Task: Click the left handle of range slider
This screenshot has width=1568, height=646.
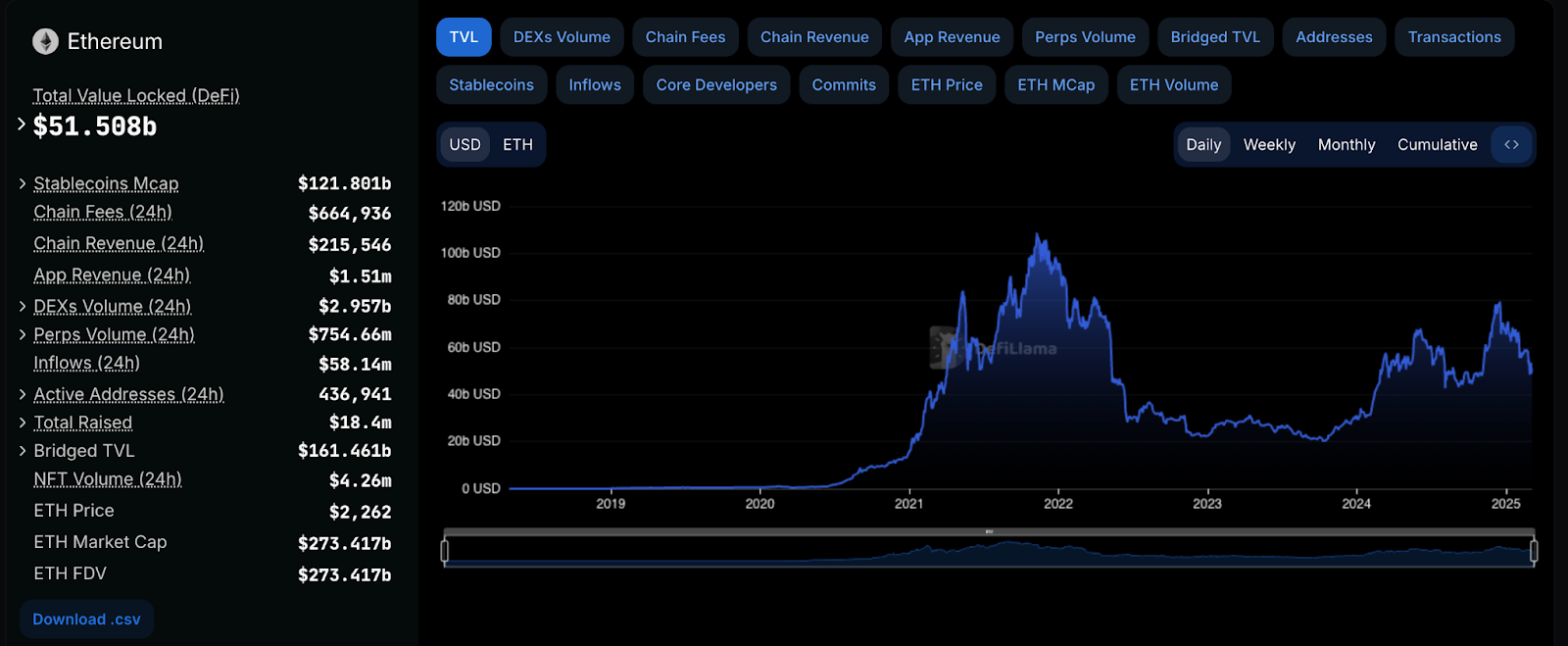Action: pos(445,551)
